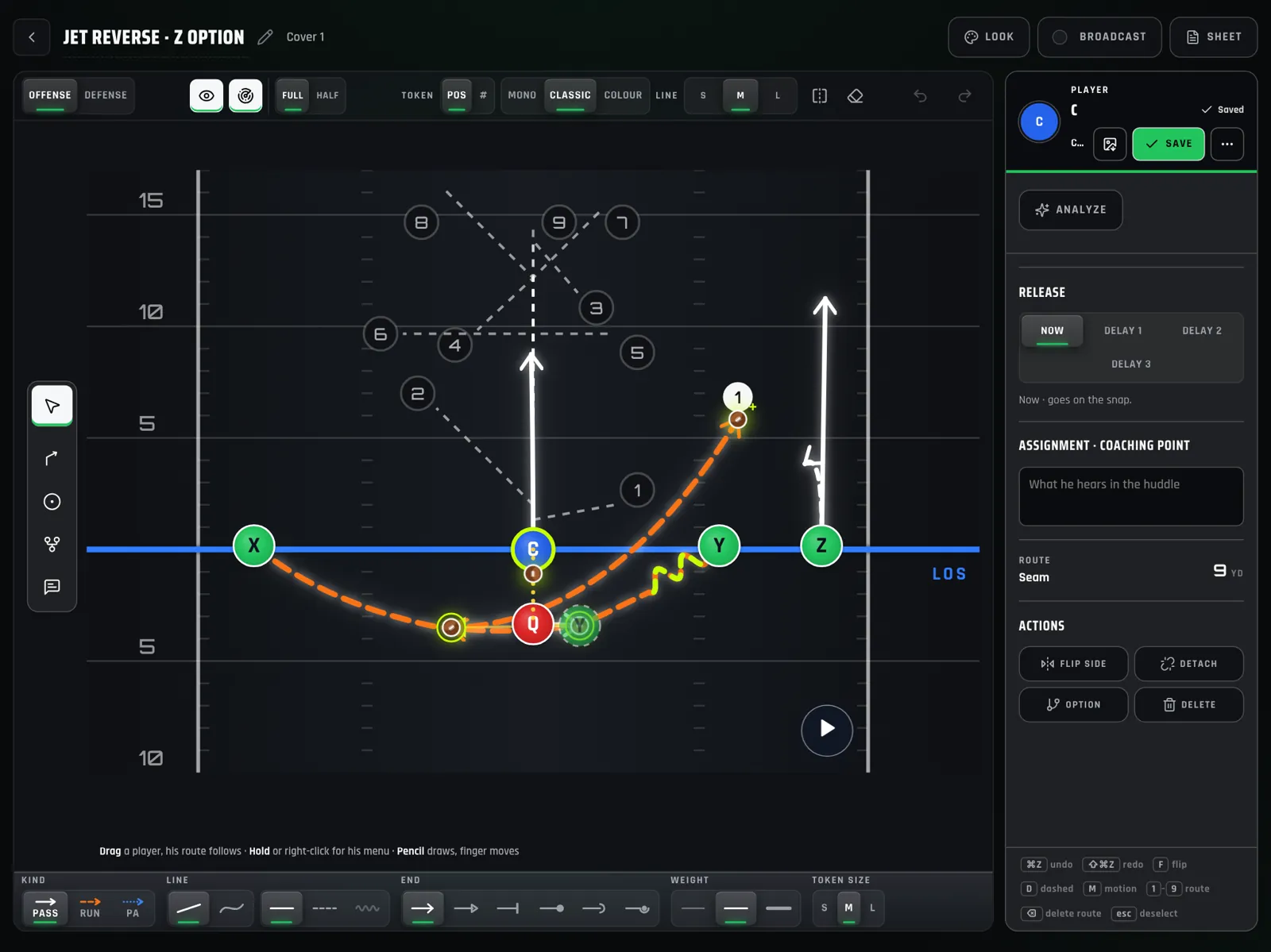Screen dimensions: 1271x952
Task: Choose the branch nodes tool
Action: [x=52, y=544]
